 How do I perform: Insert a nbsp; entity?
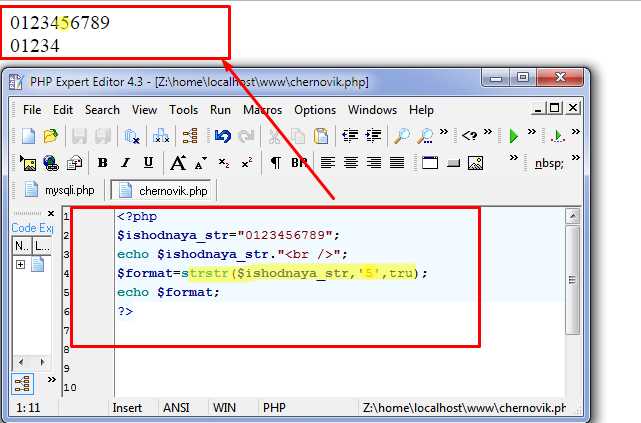549,163
